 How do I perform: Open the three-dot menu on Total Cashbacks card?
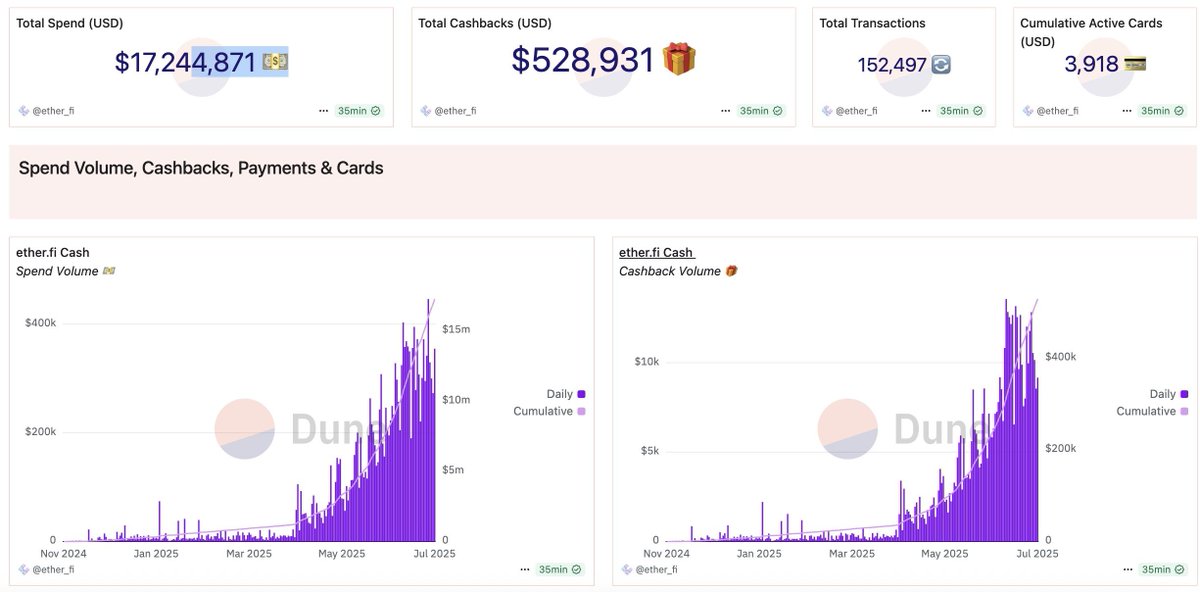(725, 111)
